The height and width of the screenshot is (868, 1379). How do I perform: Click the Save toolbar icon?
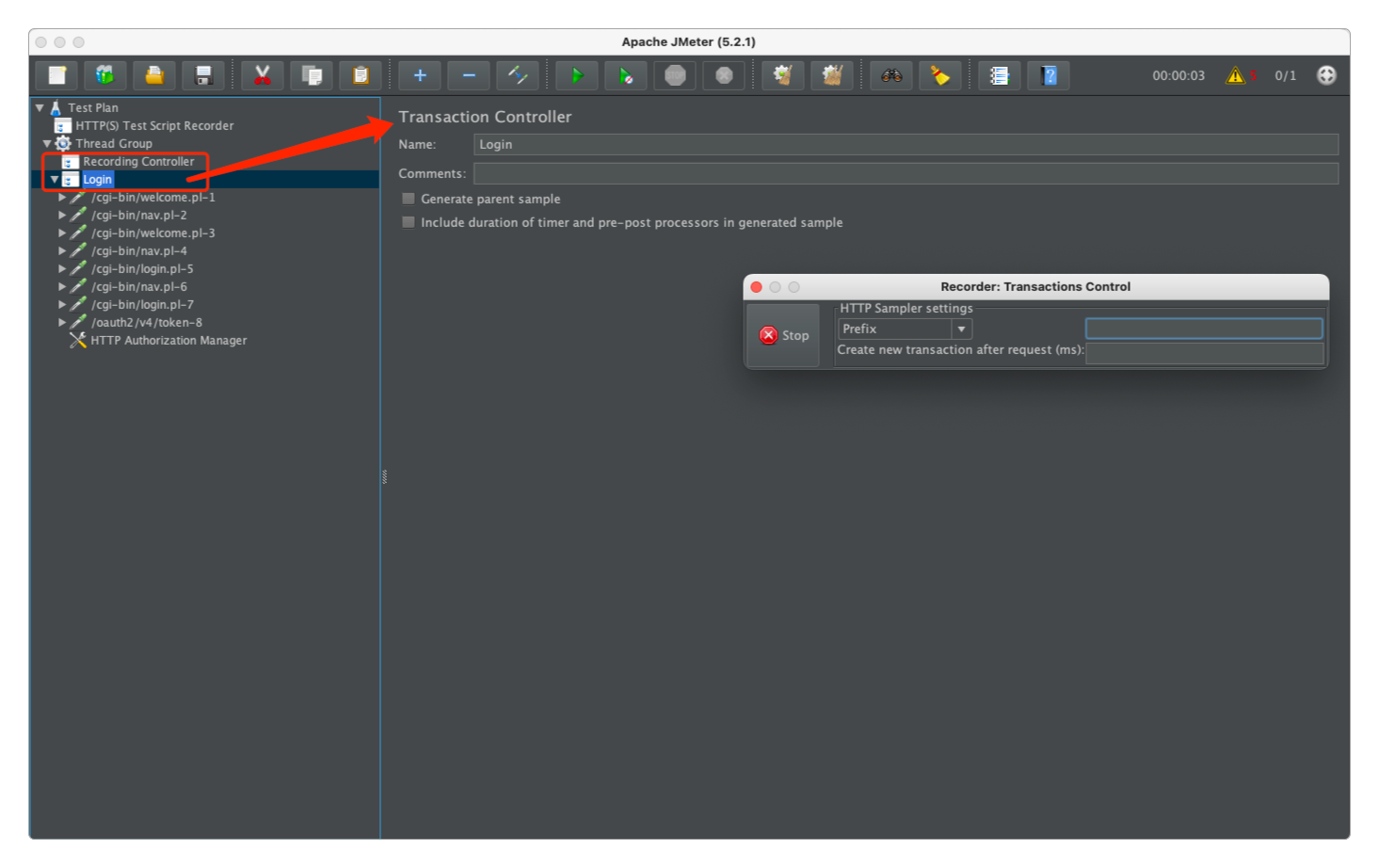tap(203, 75)
